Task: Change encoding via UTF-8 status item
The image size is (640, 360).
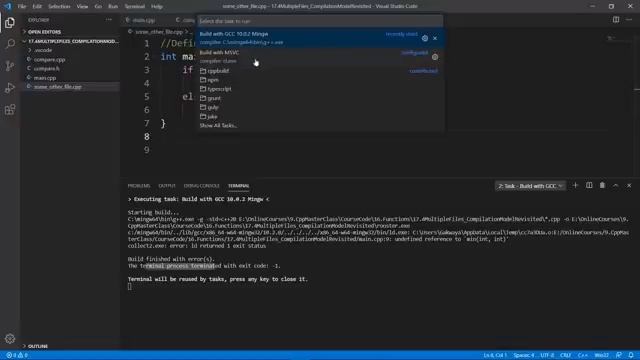Action: click(547, 355)
